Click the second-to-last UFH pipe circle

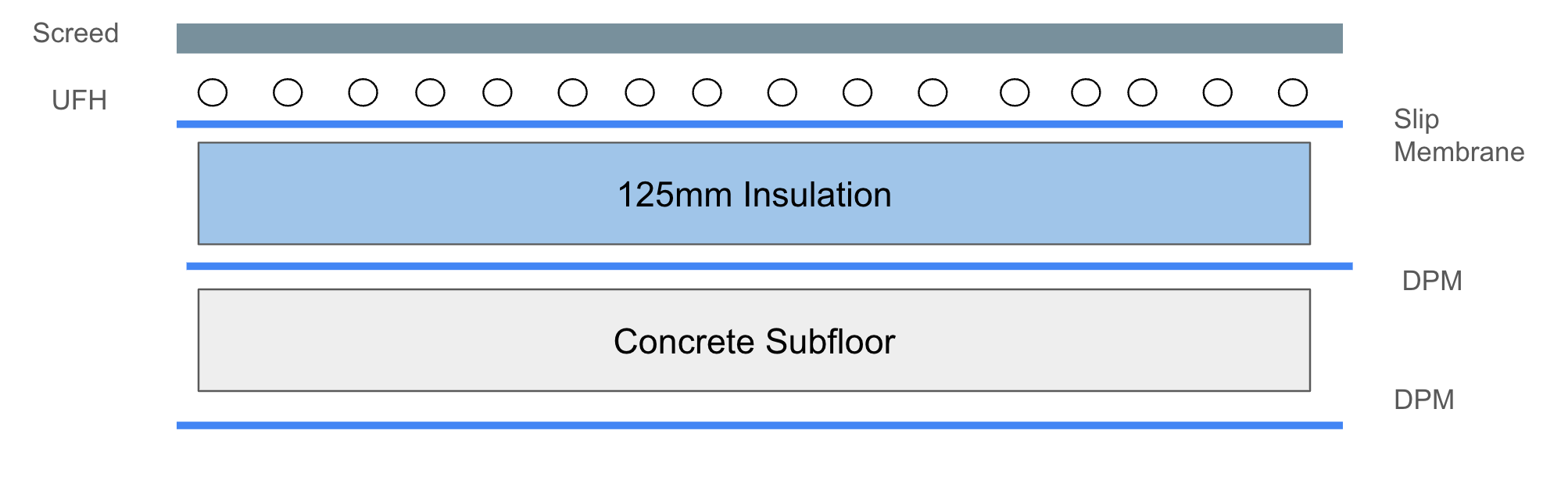point(1218,92)
